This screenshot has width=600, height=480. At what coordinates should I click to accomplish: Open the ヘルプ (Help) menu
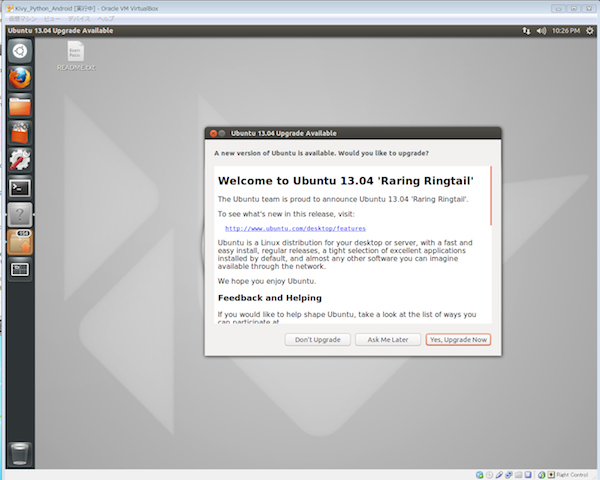(x=106, y=19)
